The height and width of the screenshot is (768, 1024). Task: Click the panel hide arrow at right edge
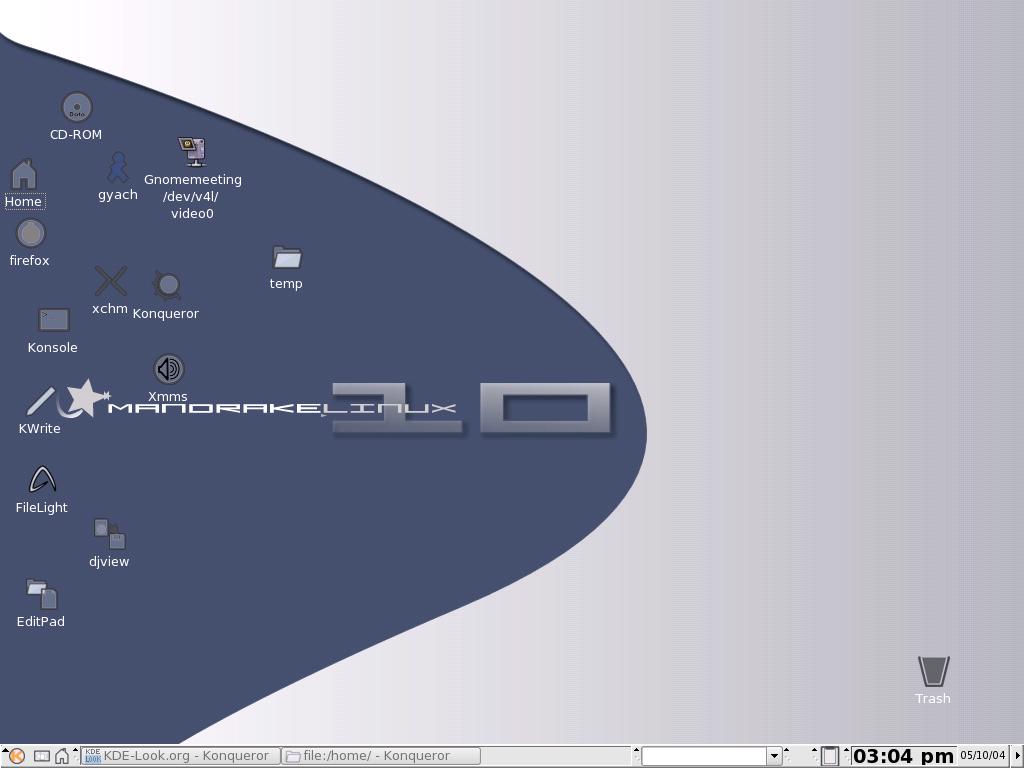pos(1017,756)
